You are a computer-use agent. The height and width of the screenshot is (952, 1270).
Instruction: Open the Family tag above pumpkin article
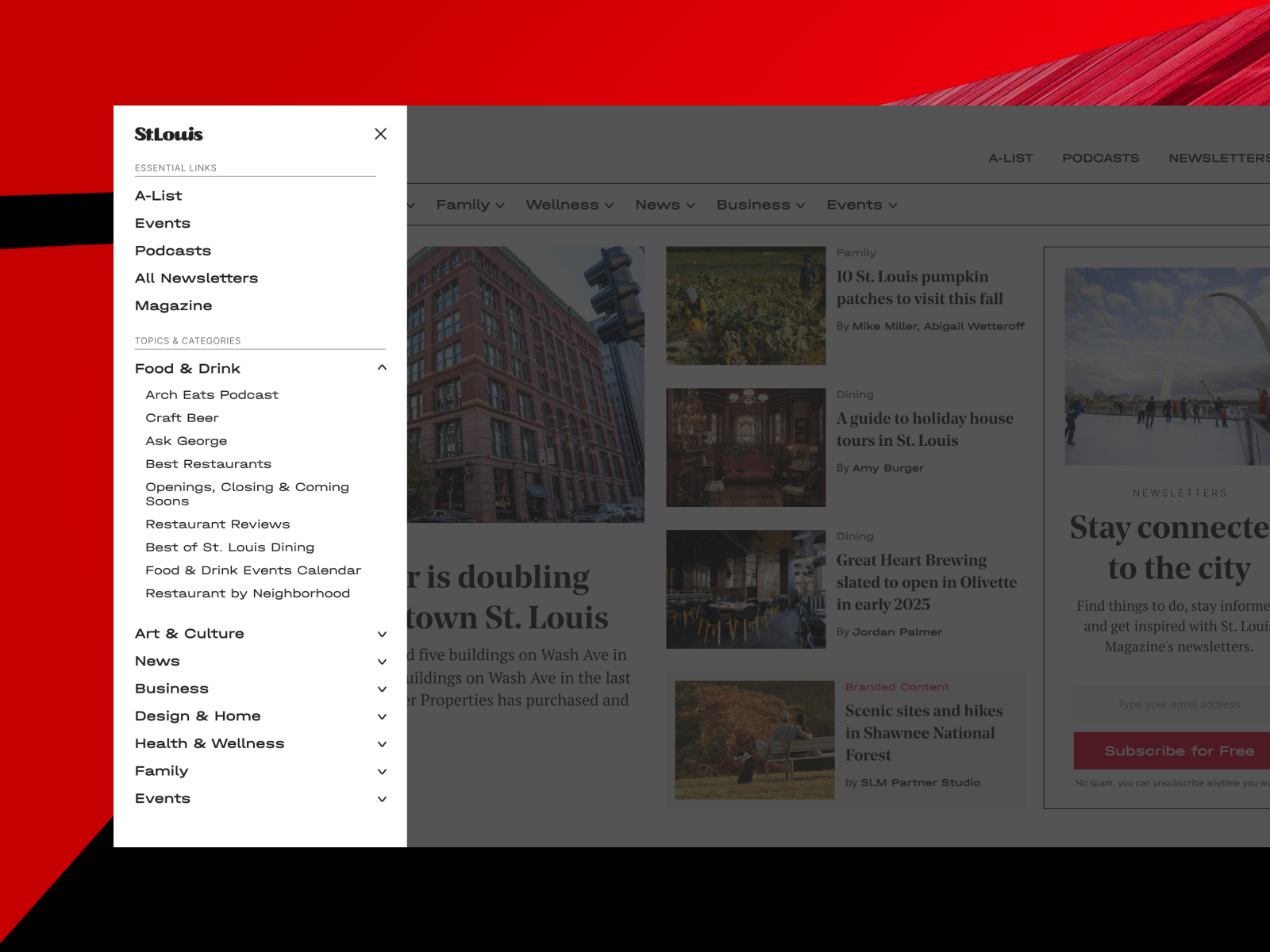(x=856, y=253)
